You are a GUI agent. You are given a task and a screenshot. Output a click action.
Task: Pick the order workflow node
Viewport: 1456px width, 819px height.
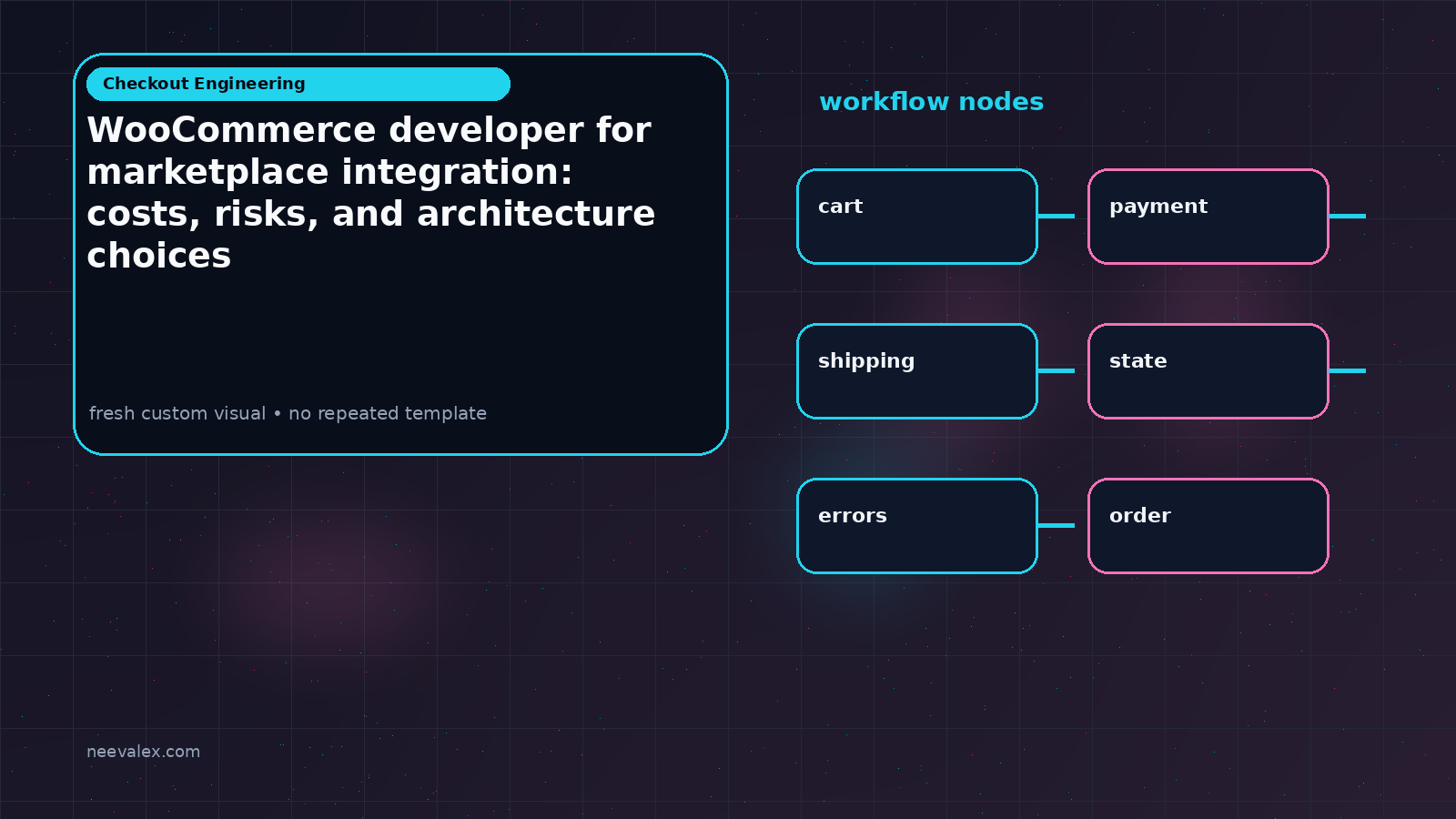1208,526
